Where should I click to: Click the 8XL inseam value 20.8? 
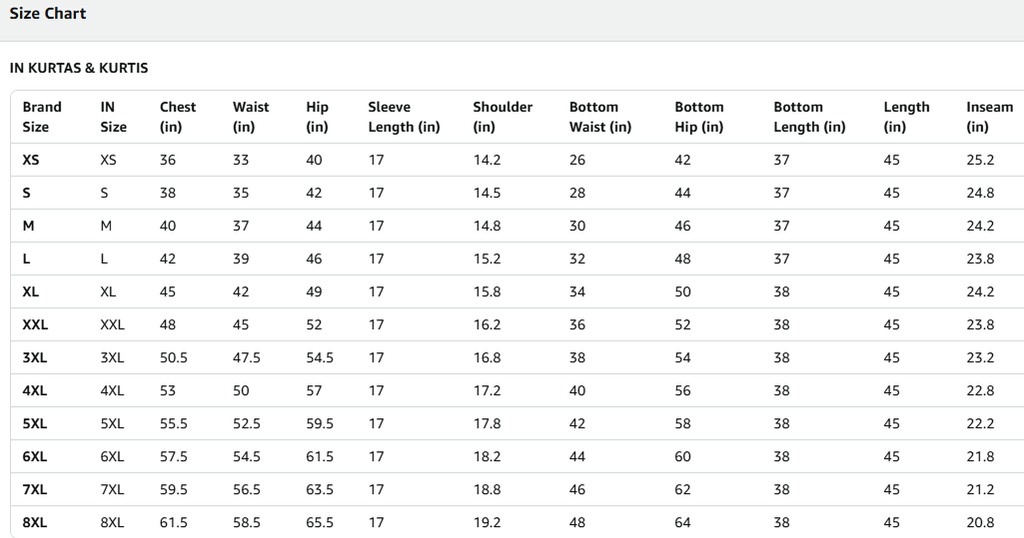pos(980,522)
